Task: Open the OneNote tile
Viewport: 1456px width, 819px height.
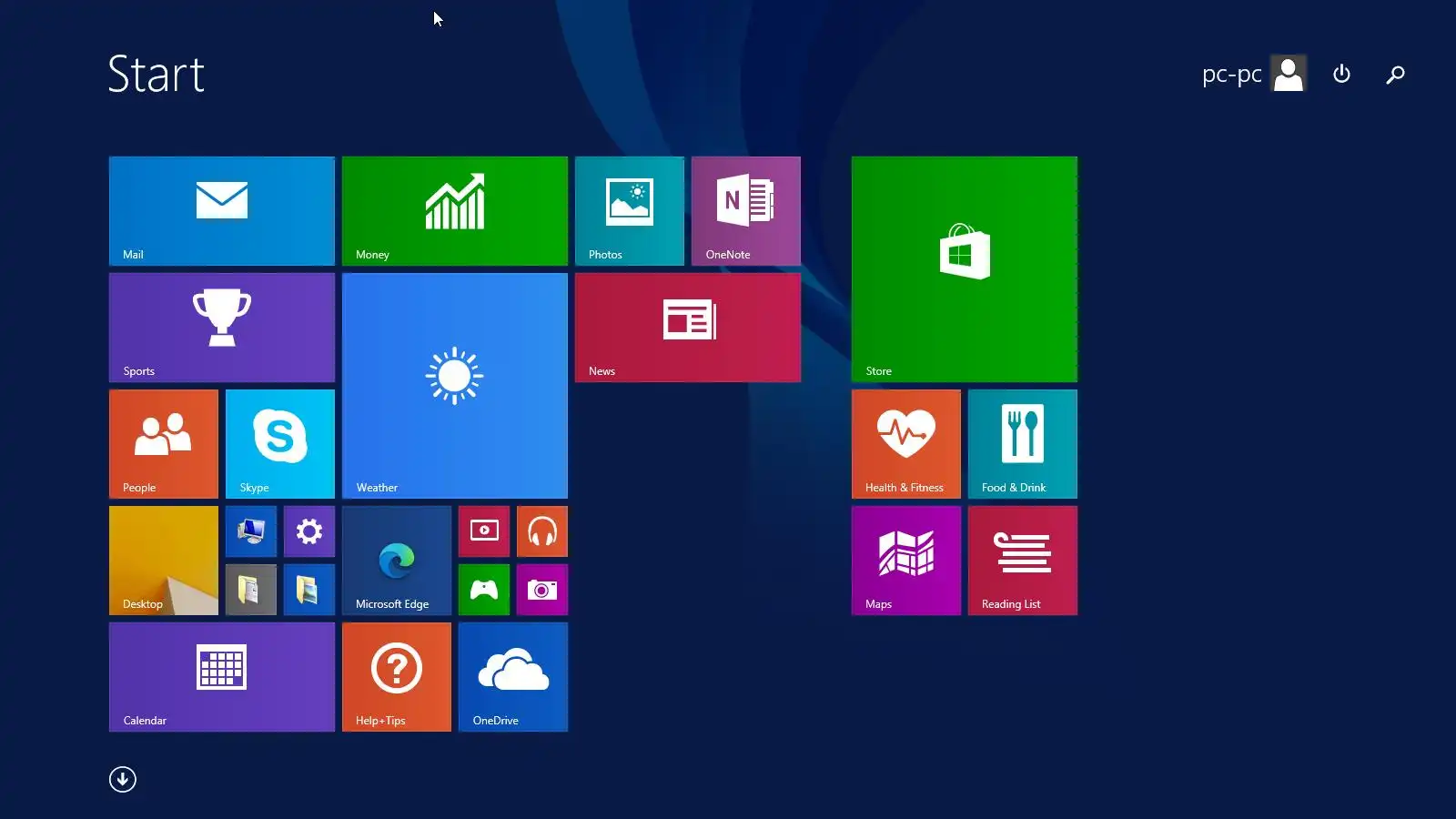Action: (x=746, y=211)
